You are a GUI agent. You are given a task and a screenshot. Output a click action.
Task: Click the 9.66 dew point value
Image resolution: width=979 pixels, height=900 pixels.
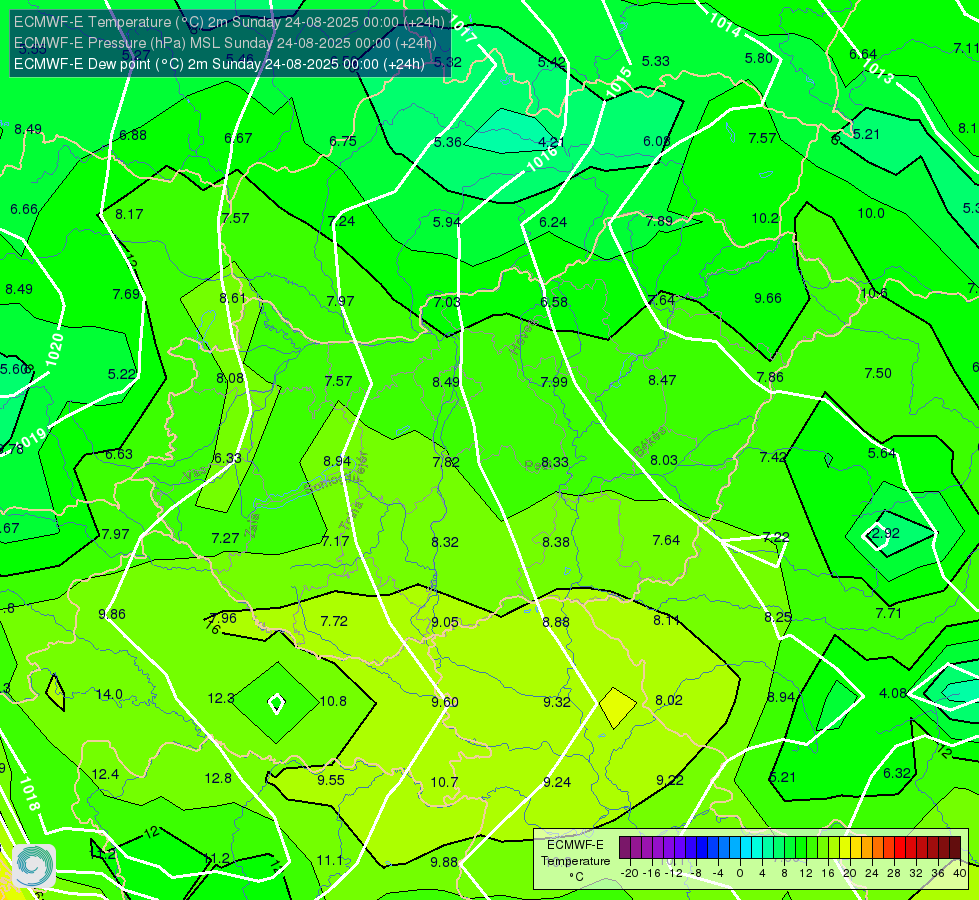tap(768, 299)
